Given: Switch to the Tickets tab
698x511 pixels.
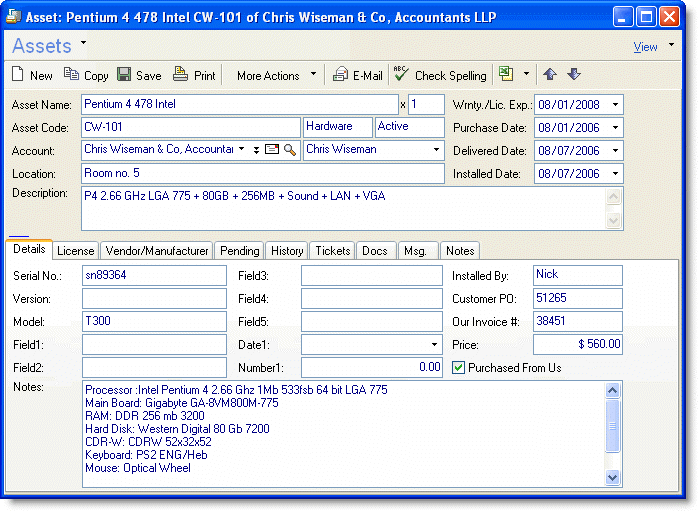Looking at the screenshot, I should [333, 251].
